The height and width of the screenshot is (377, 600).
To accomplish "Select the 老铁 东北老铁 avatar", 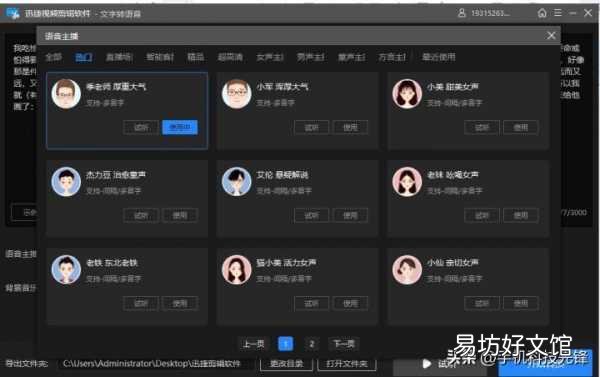I will point(66,269).
